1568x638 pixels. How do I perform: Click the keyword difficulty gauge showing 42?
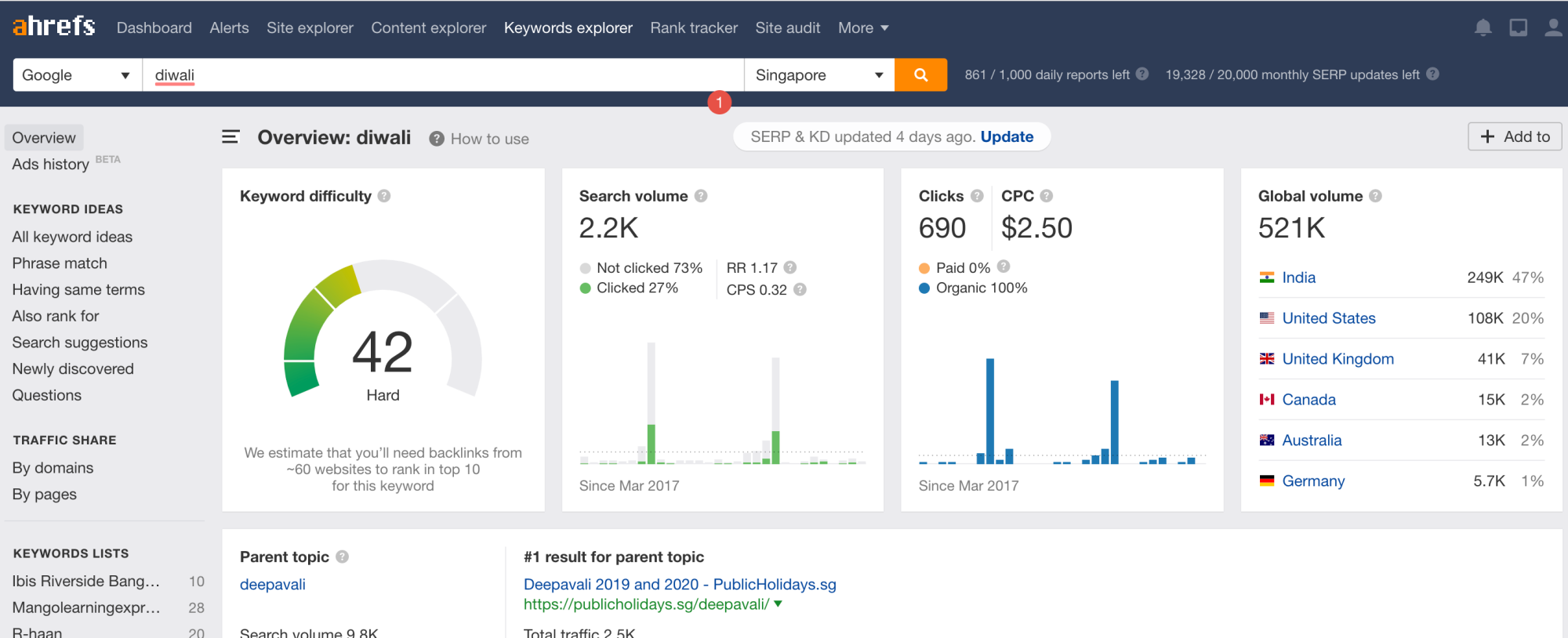pyautogui.click(x=383, y=329)
